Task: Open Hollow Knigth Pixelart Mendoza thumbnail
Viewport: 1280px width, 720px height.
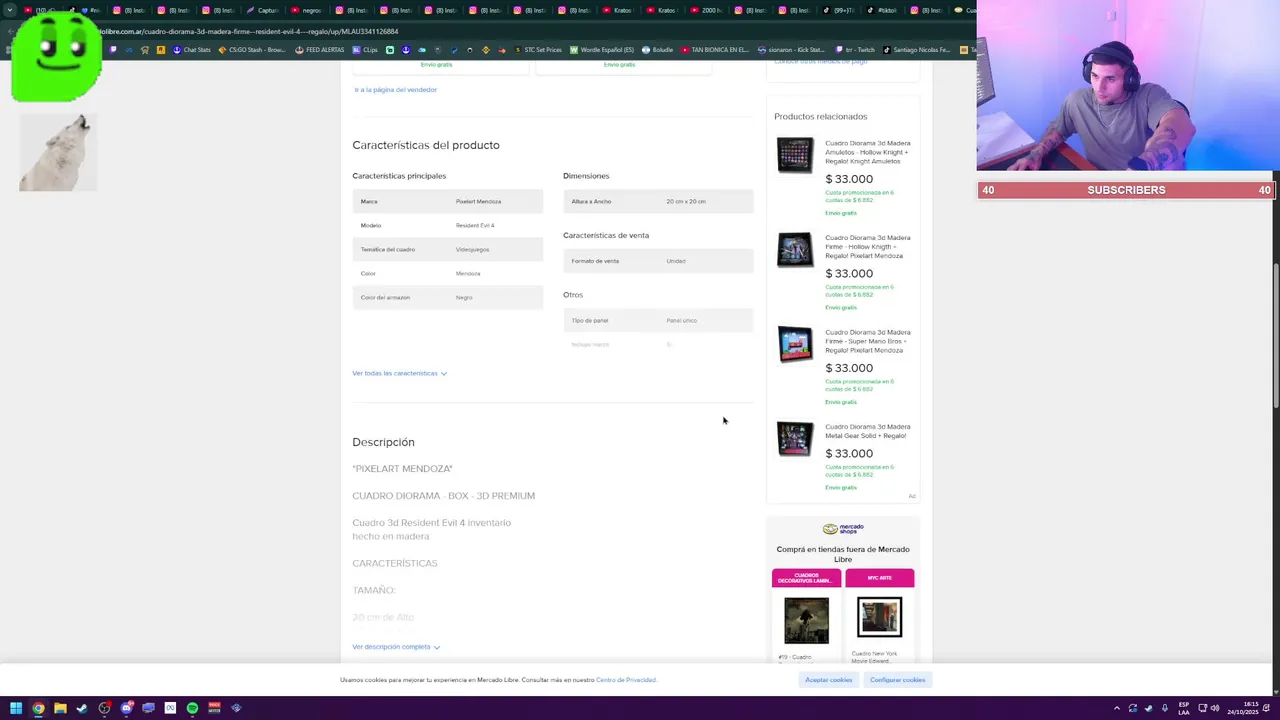Action: pyautogui.click(x=795, y=250)
